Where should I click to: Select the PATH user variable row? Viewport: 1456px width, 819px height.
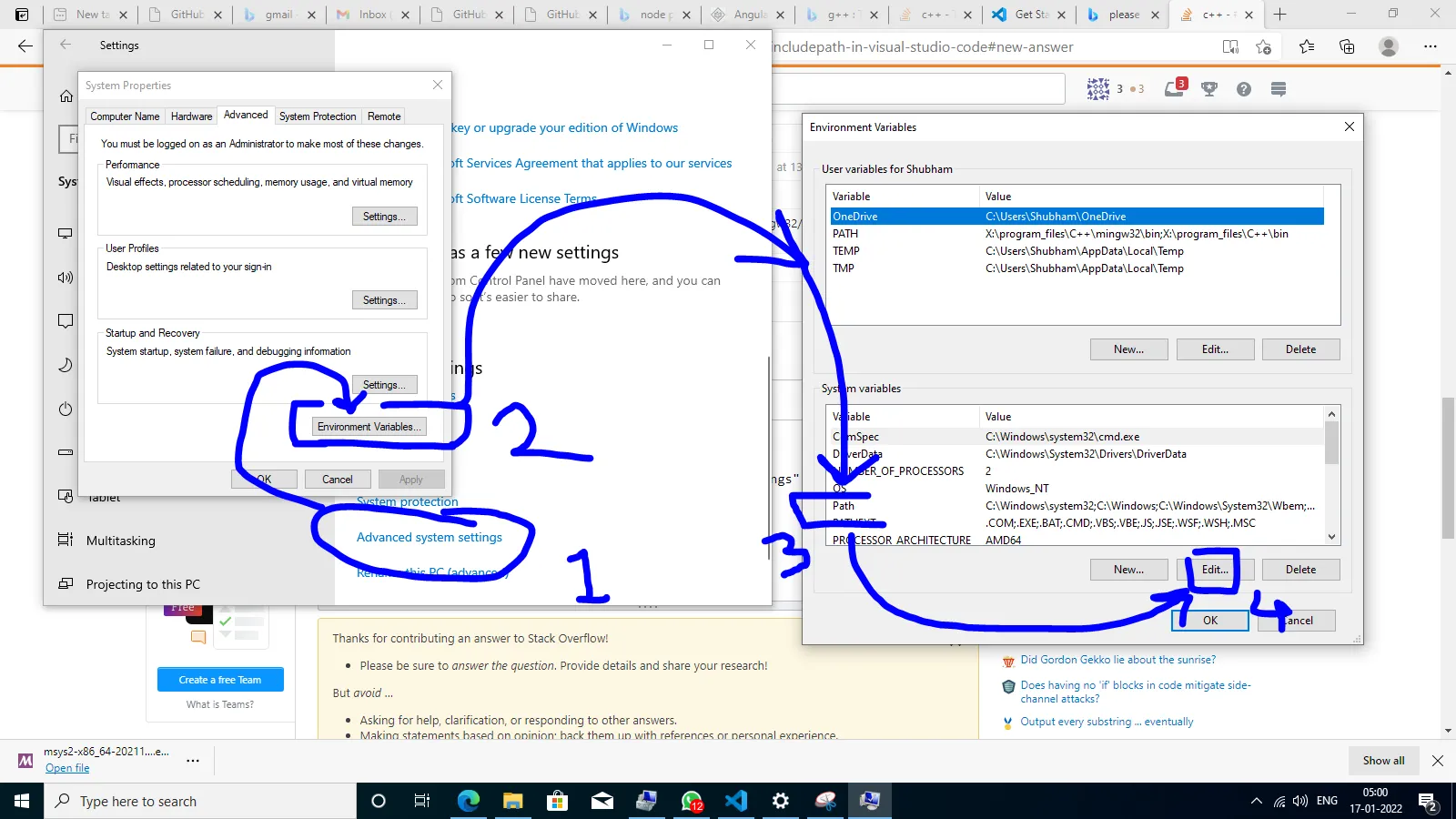(x=1077, y=234)
